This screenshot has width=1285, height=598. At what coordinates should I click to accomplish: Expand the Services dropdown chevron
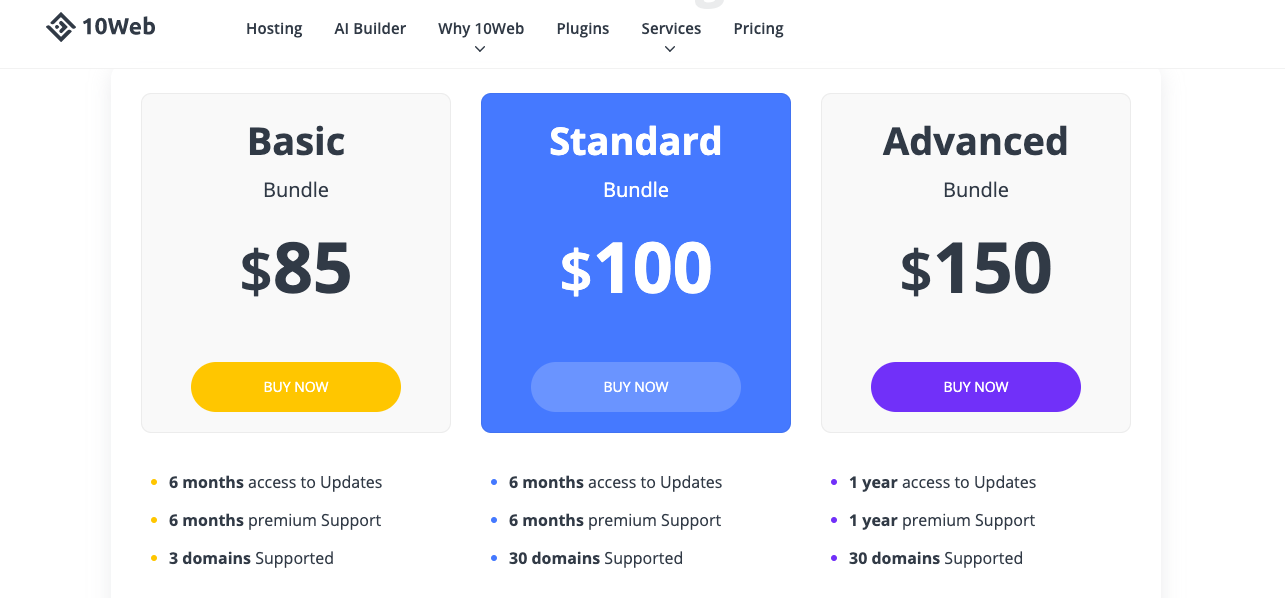point(670,49)
